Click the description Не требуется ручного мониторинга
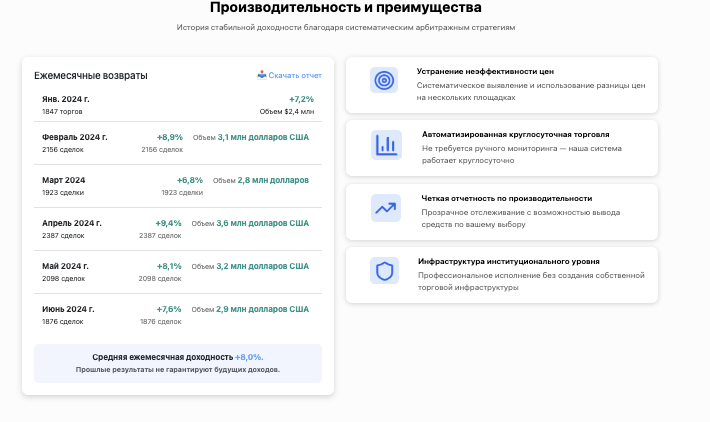This screenshot has width=710, height=422. coord(522,154)
